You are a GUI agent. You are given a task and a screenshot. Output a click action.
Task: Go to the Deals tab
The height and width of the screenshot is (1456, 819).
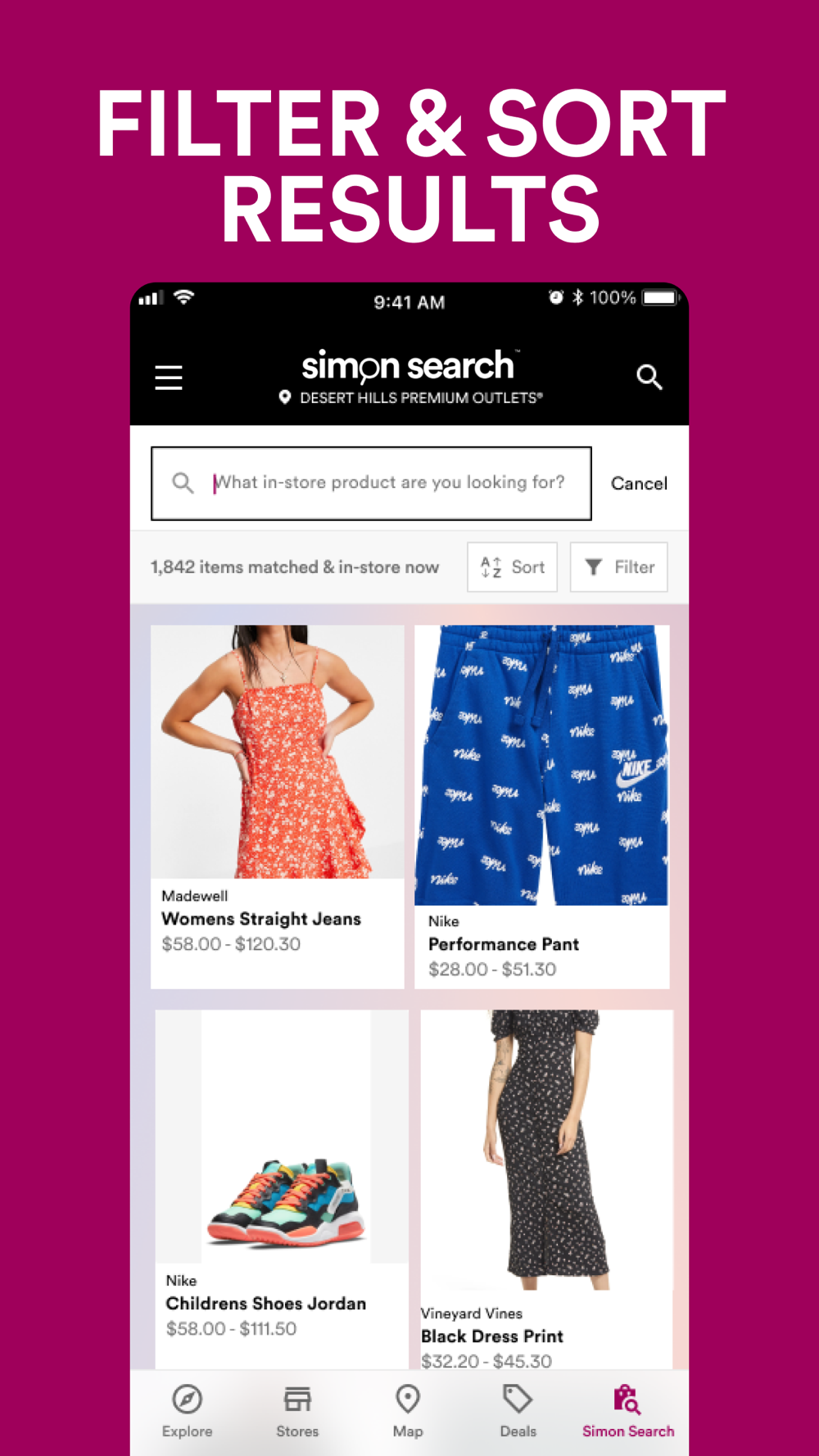coord(518,1411)
